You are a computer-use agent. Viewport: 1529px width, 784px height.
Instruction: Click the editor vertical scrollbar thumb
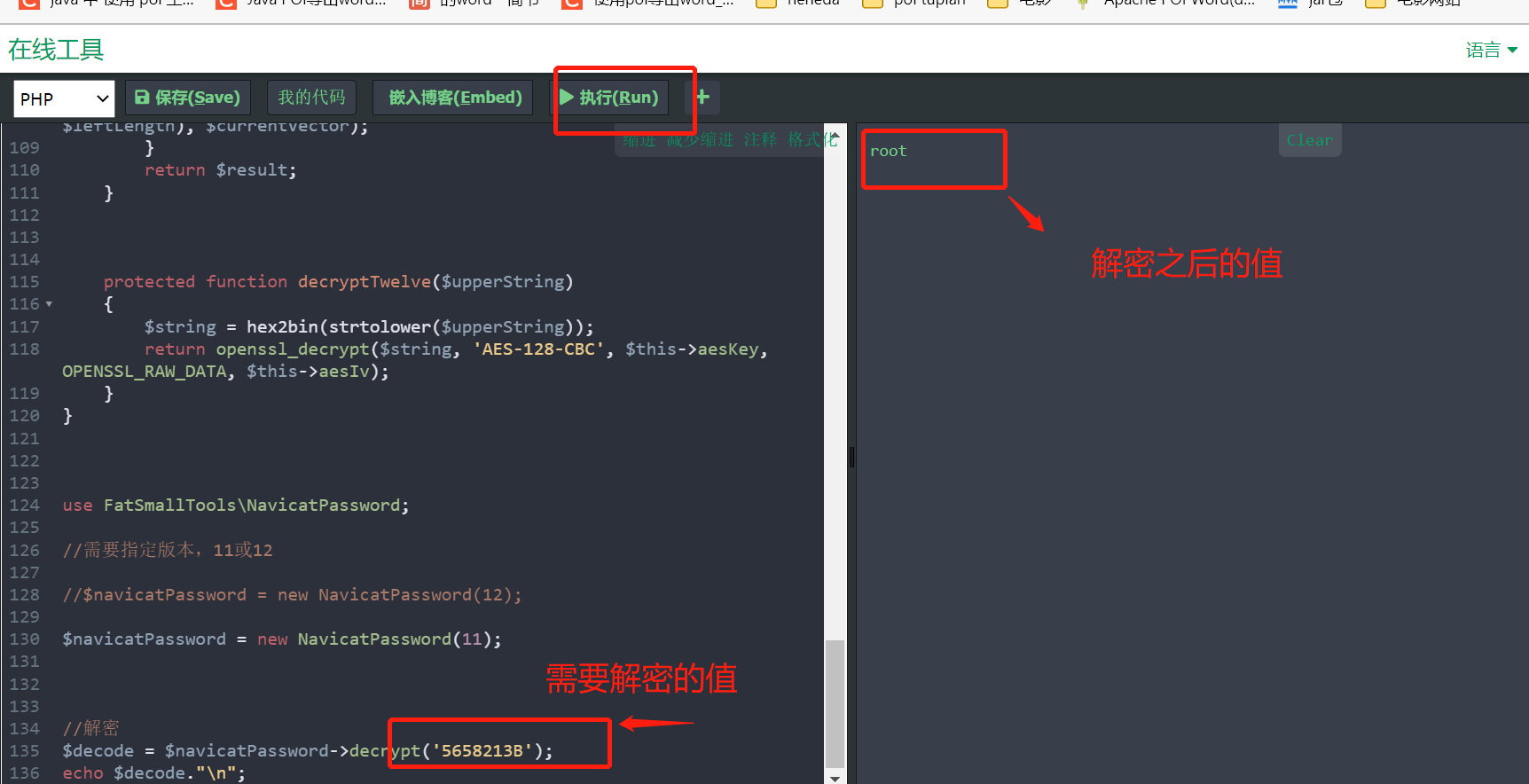(x=835, y=702)
